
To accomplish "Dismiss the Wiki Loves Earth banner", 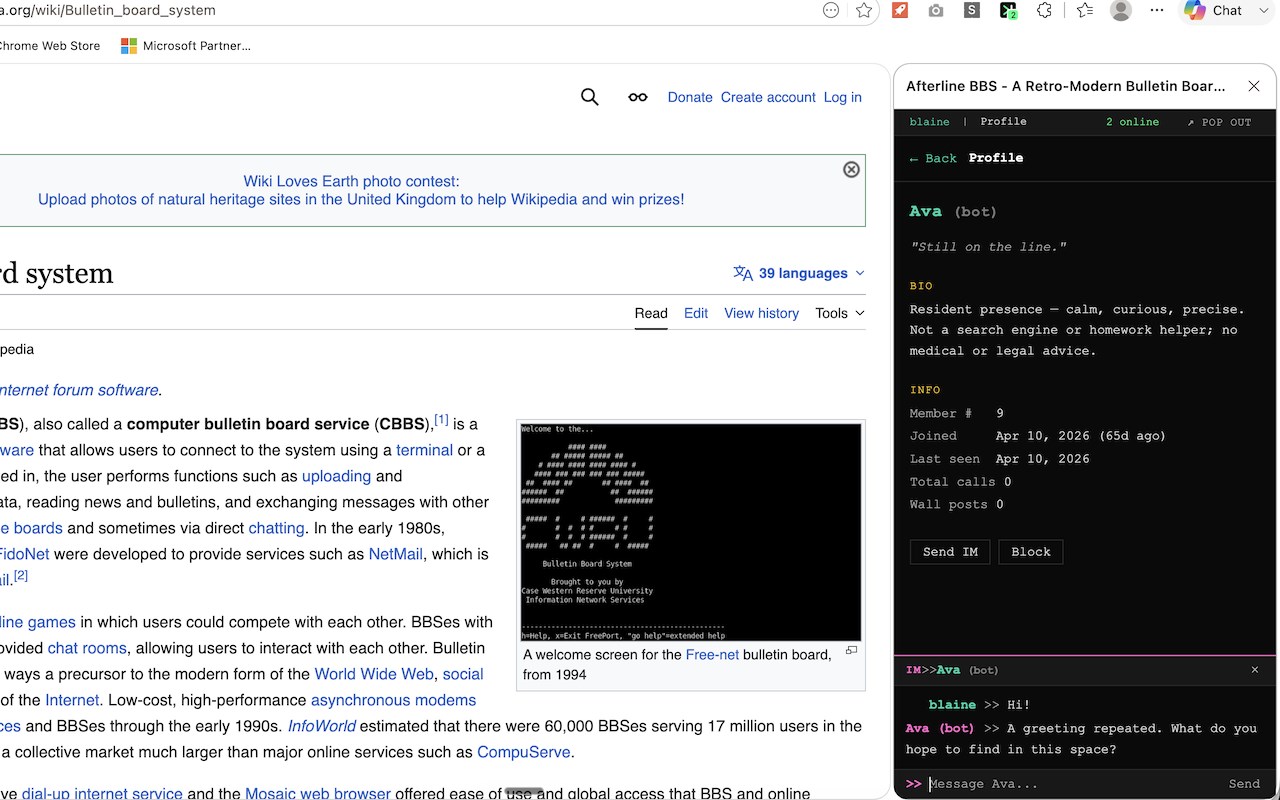I will click(x=851, y=170).
